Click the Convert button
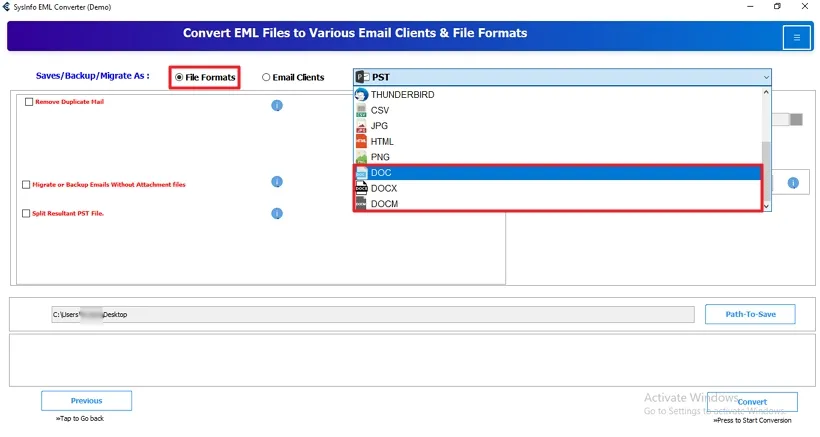820x437 pixels. pyautogui.click(x=752, y=402)
